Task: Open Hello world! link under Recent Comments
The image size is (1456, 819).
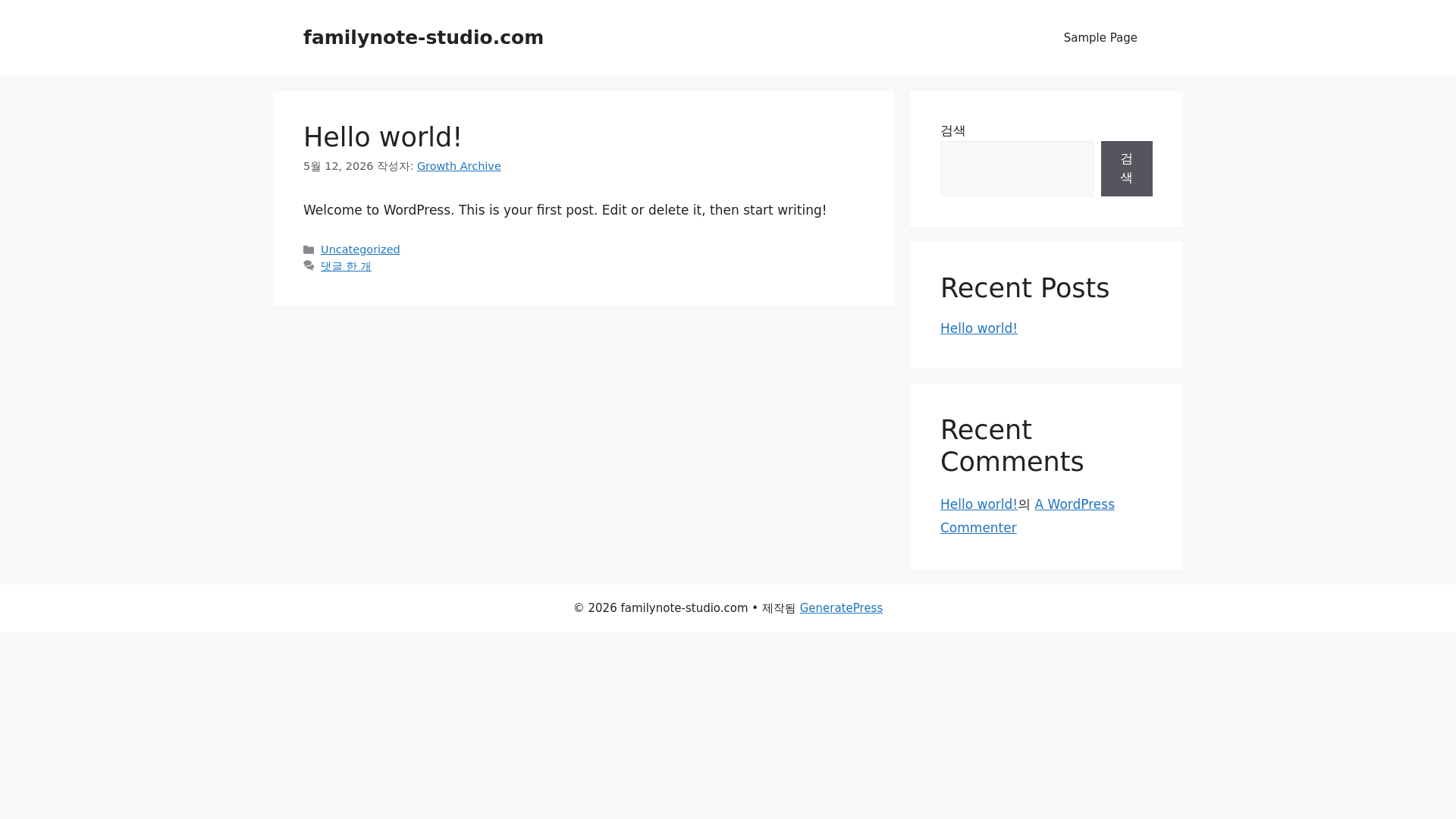Action: [979, 504]
